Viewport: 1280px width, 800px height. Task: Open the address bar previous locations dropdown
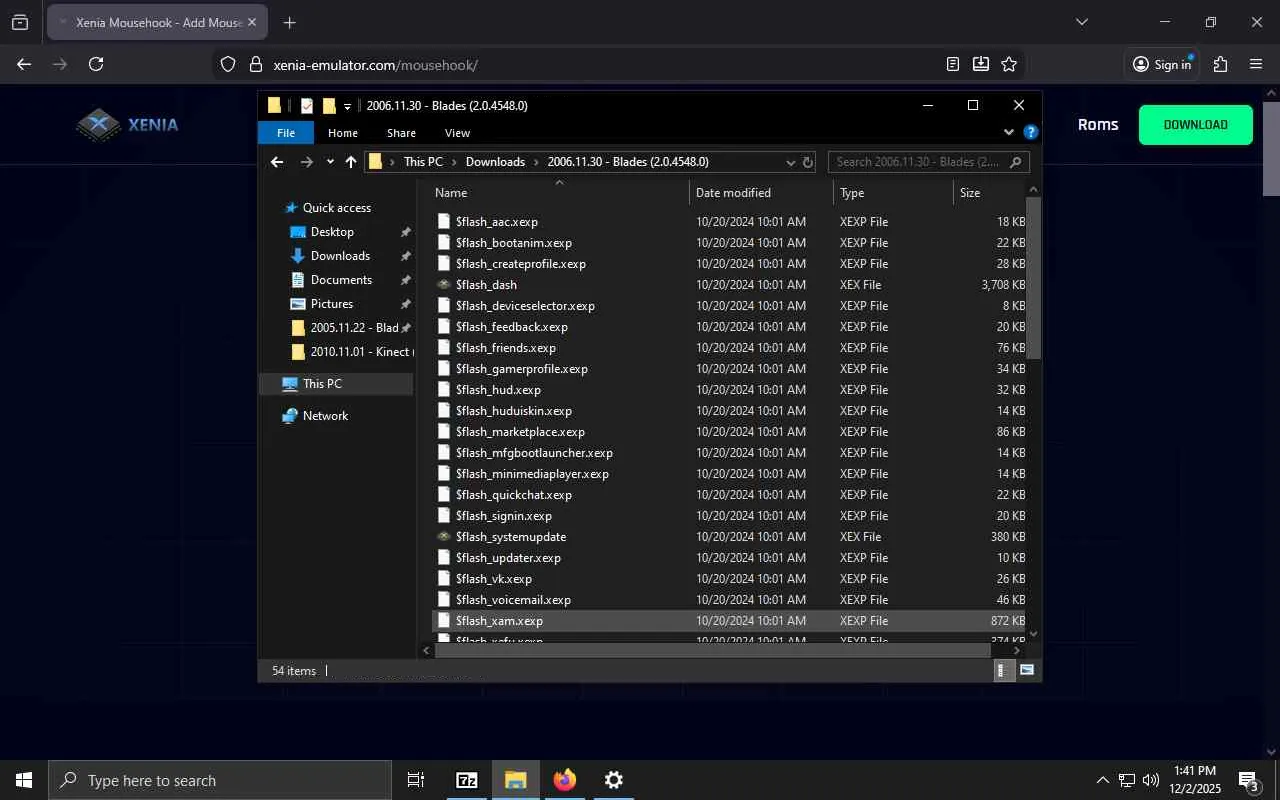pyautogui.click(x=790, y=162)
